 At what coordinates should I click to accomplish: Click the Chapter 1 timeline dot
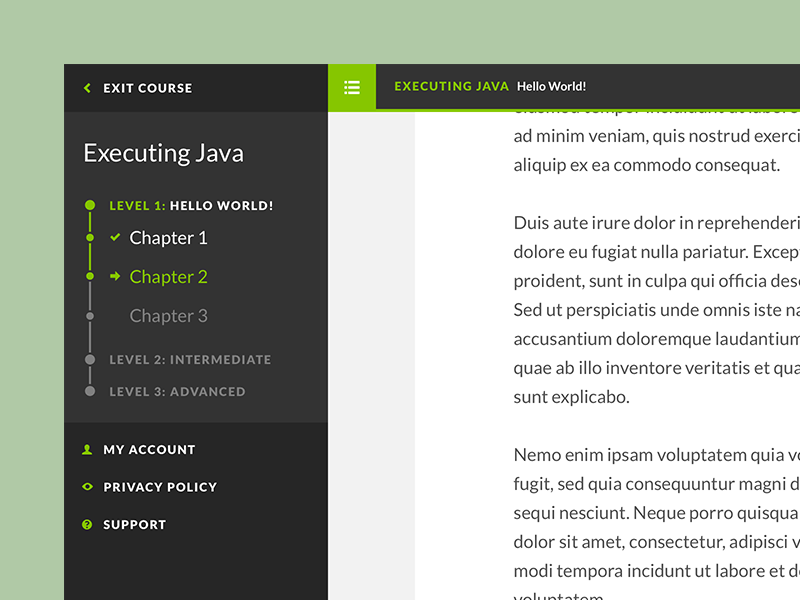click(x=90, y=237)
